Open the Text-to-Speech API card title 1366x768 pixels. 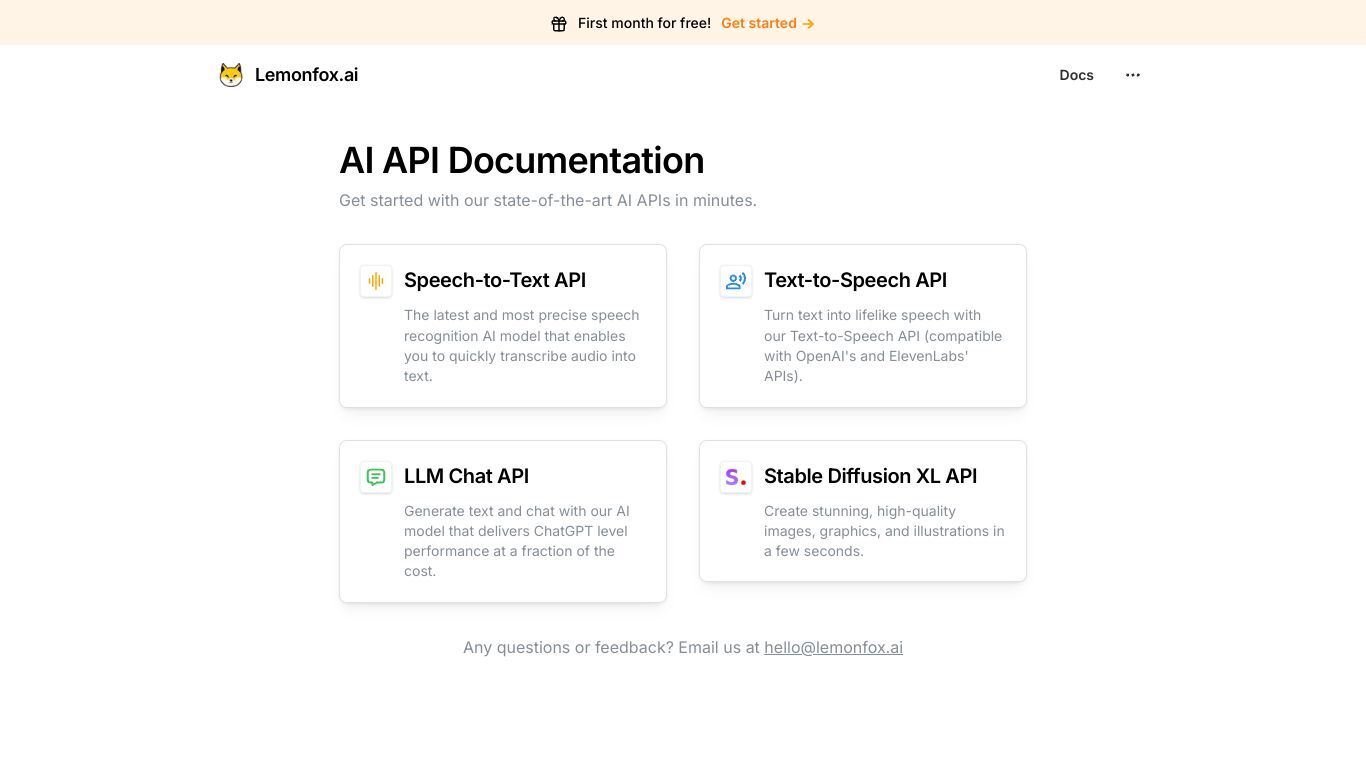(x=855, y=280)
